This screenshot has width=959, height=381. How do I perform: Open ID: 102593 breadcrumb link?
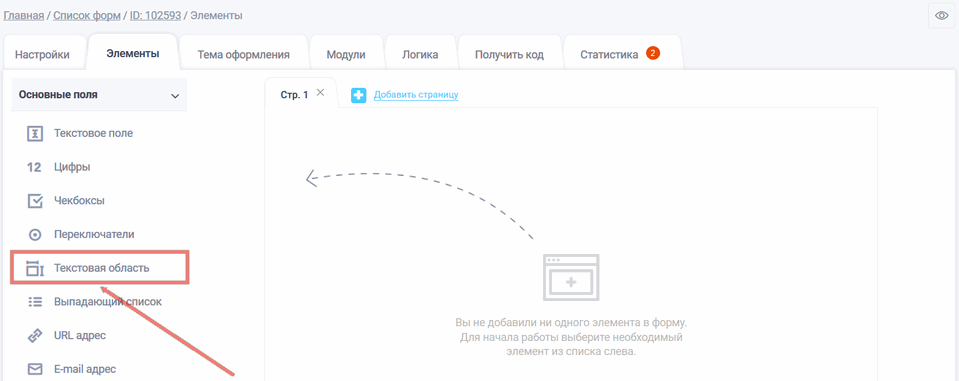click(155, 15)
